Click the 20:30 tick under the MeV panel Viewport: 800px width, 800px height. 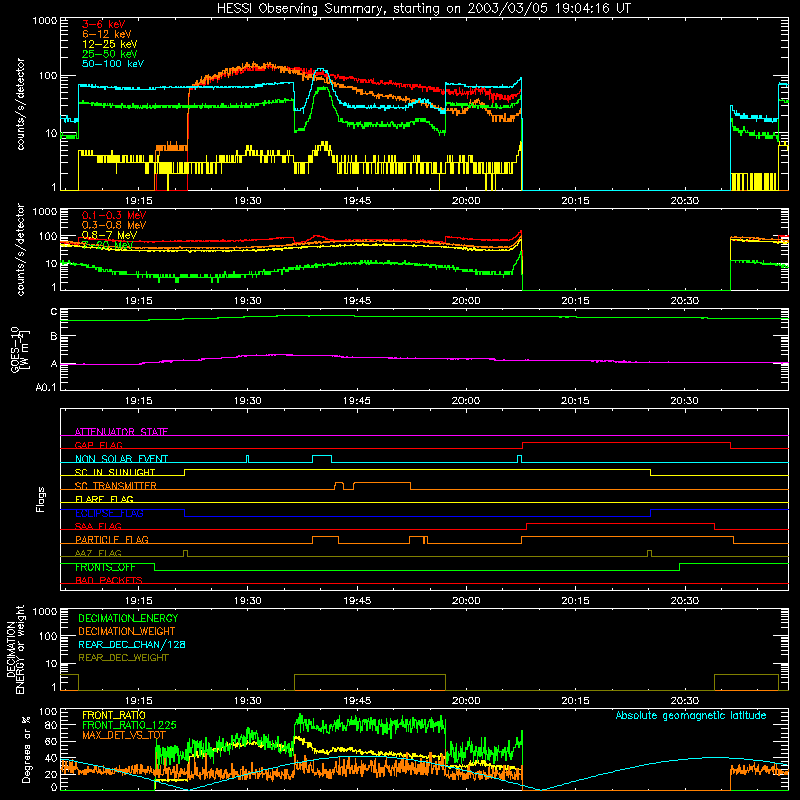click(684, 301)
